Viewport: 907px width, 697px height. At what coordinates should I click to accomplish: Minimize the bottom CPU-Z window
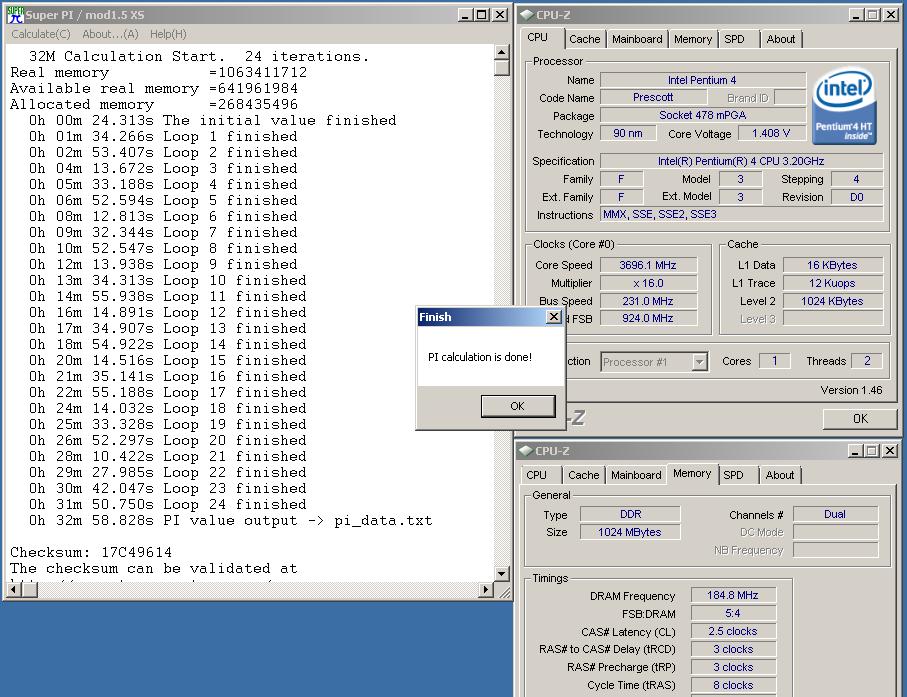[x=856, y=451]
